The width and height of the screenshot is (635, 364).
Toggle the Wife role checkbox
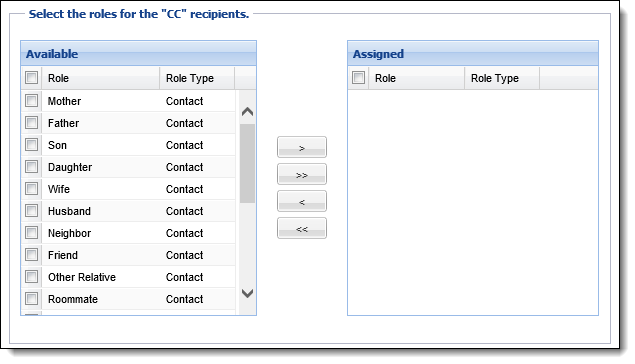32,188
